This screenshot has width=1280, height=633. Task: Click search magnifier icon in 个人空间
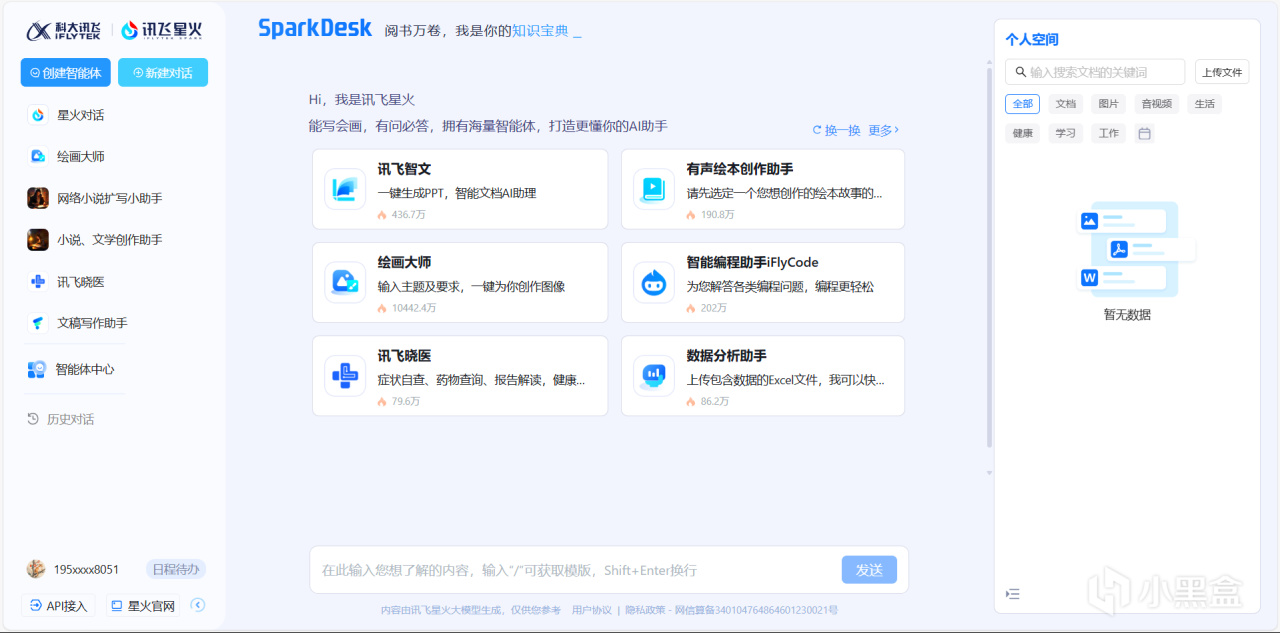click(1021, 72)
